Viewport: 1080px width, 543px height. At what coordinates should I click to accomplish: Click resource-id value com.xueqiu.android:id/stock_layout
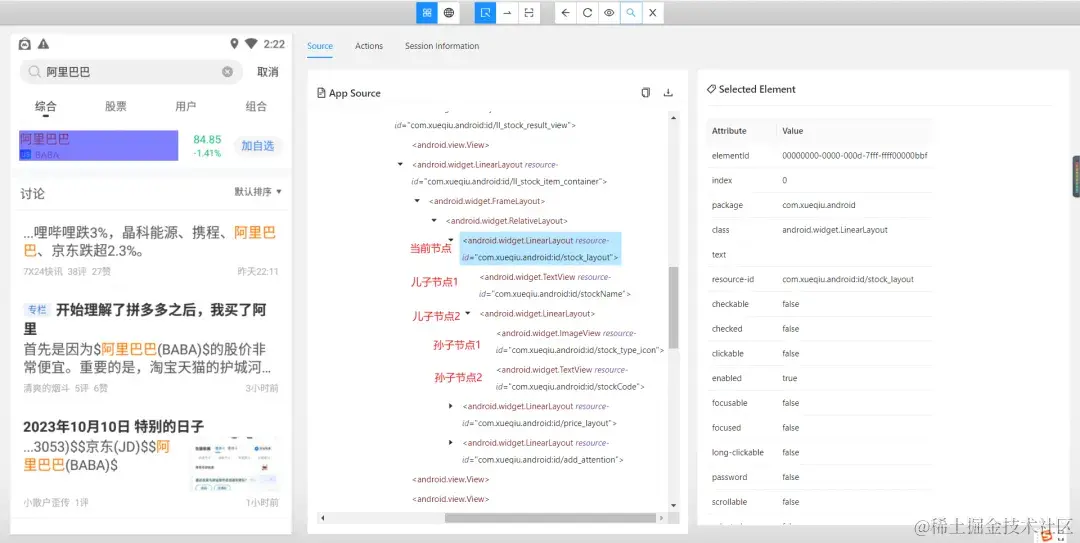click(x=848, y=279)
